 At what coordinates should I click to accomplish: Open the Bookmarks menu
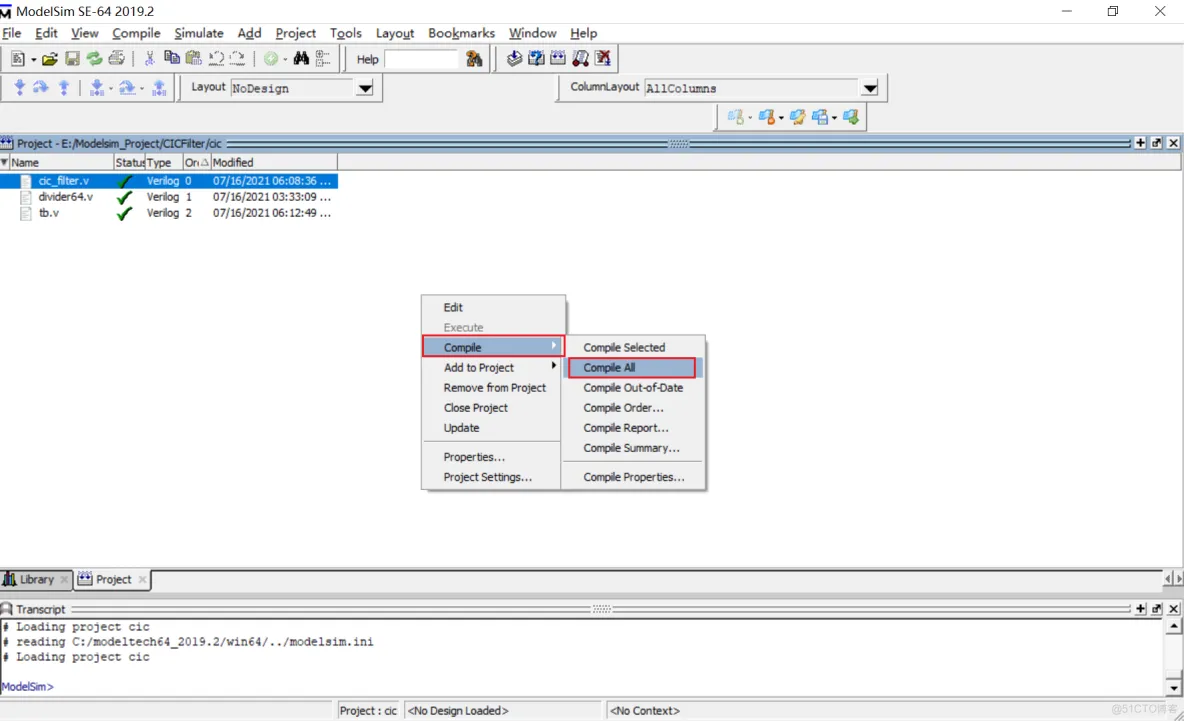(461, 33)
